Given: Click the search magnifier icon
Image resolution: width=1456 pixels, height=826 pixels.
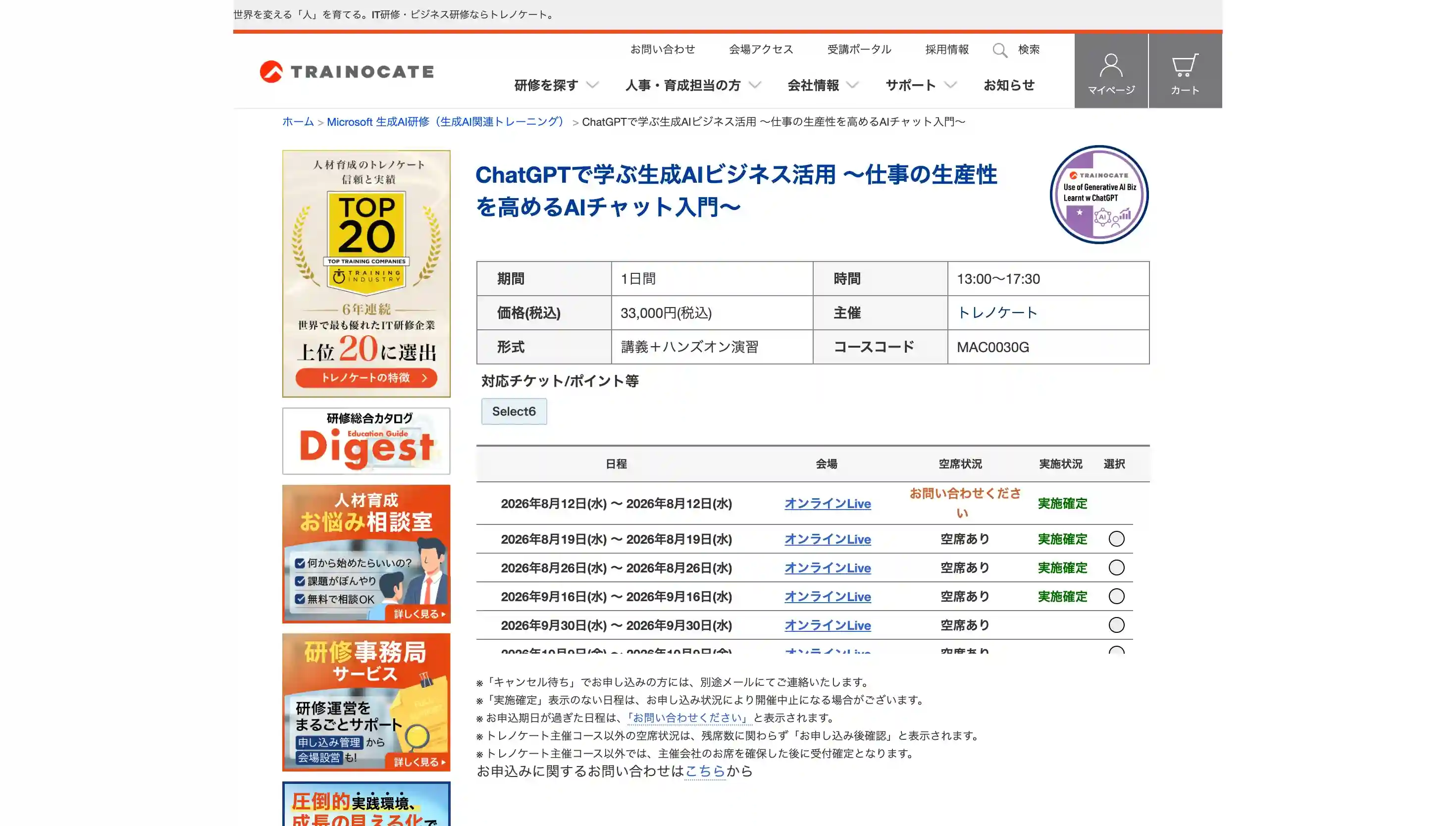Looking at the screenshot, I should (x=1000, y=50).
